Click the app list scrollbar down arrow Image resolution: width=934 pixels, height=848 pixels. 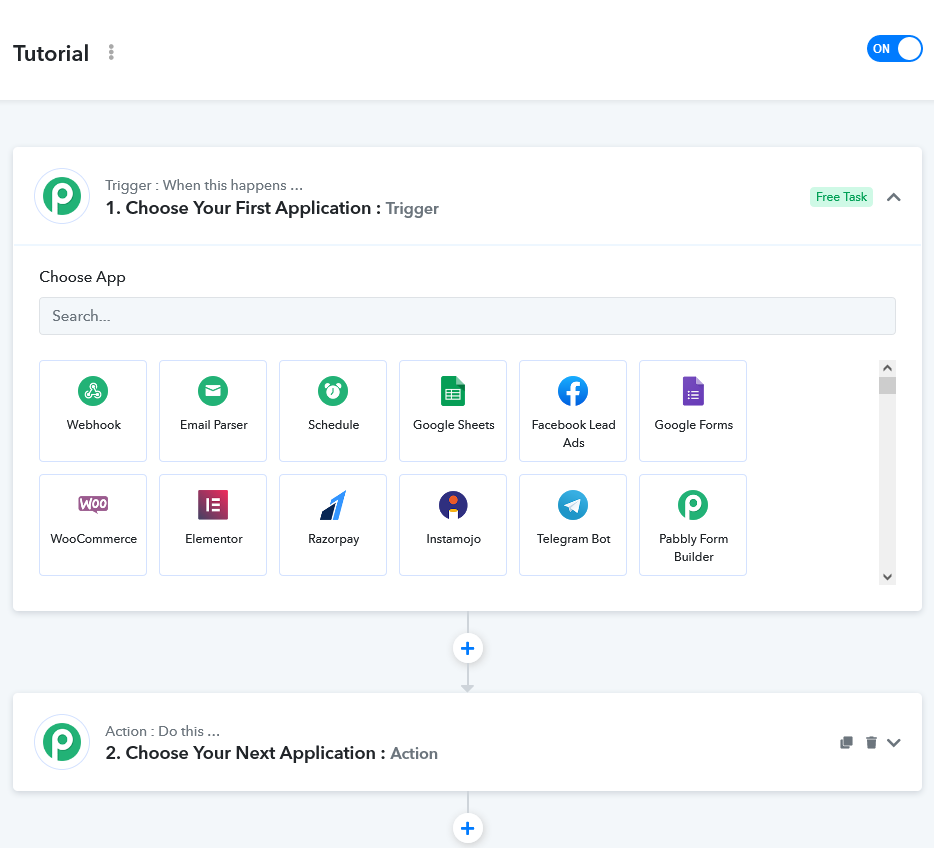(x=888, y=577)
